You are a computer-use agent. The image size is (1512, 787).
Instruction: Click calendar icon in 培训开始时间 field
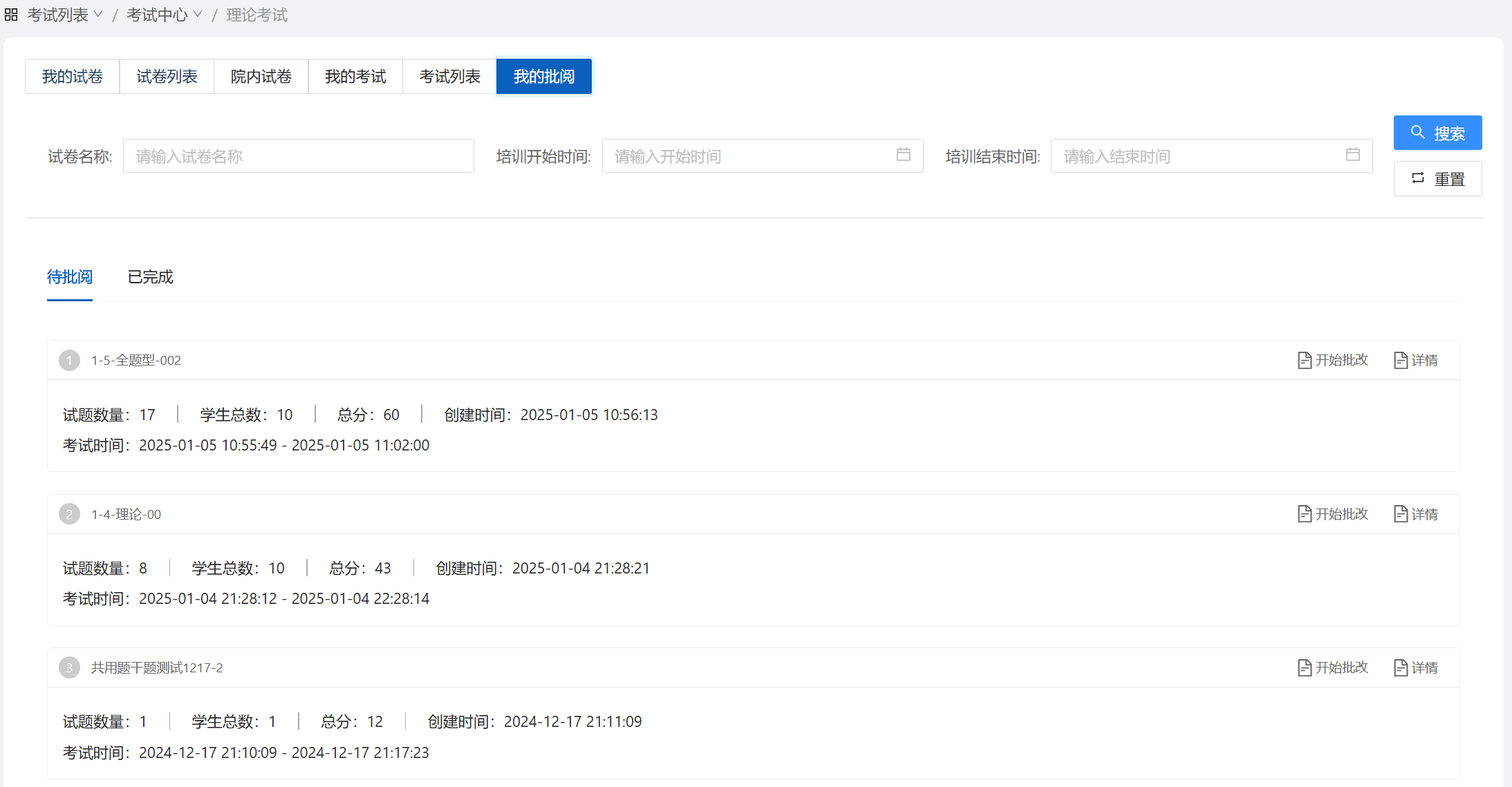coord(903,155)
